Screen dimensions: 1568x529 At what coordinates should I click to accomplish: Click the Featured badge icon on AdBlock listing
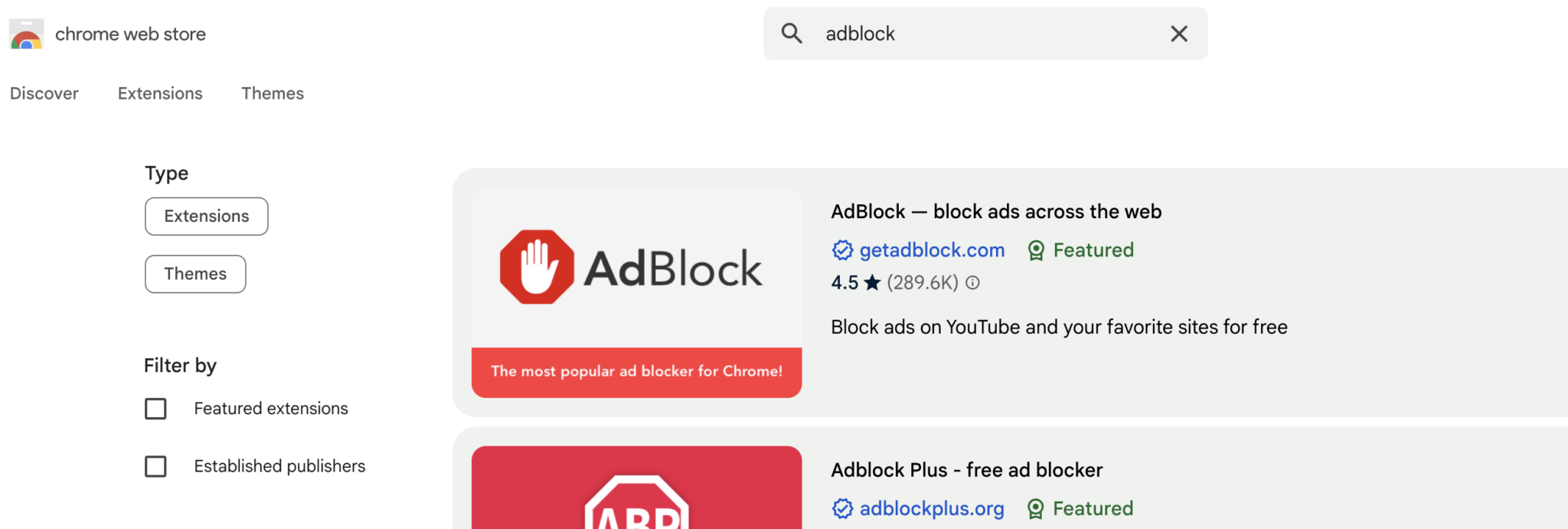pos(1037,250)
